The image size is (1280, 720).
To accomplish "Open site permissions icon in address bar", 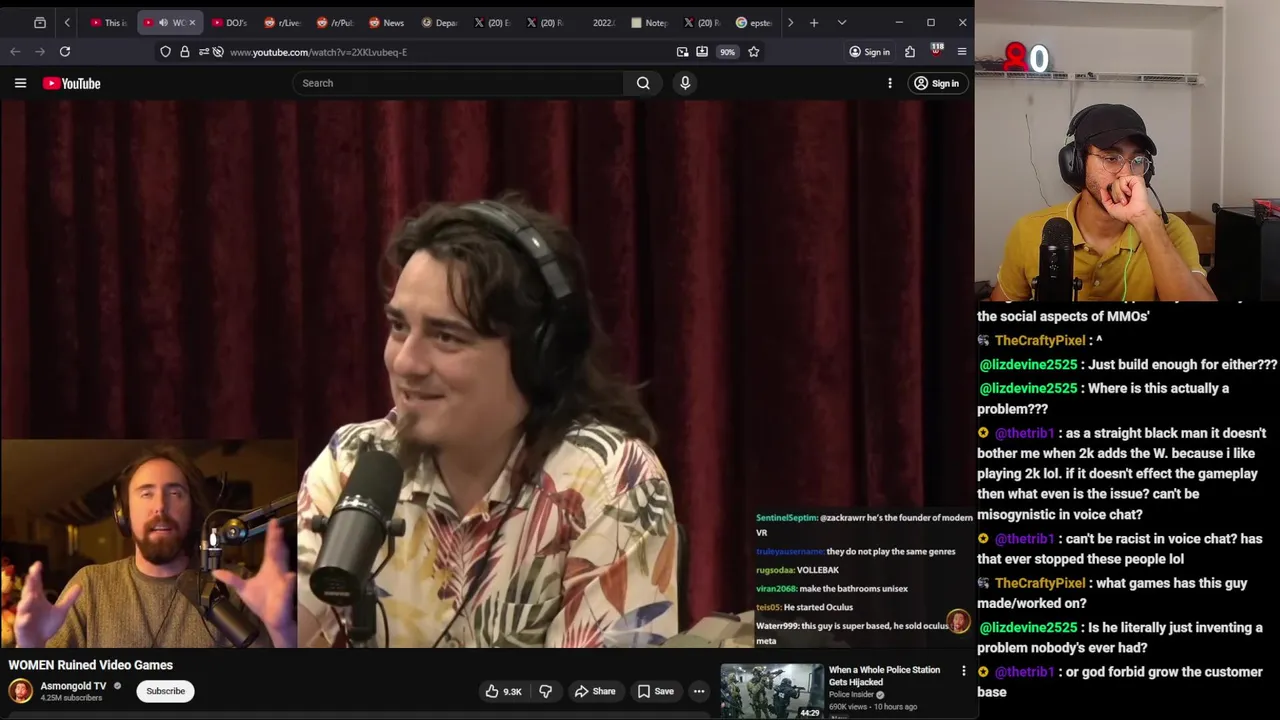I will click(x=204, y=52).
